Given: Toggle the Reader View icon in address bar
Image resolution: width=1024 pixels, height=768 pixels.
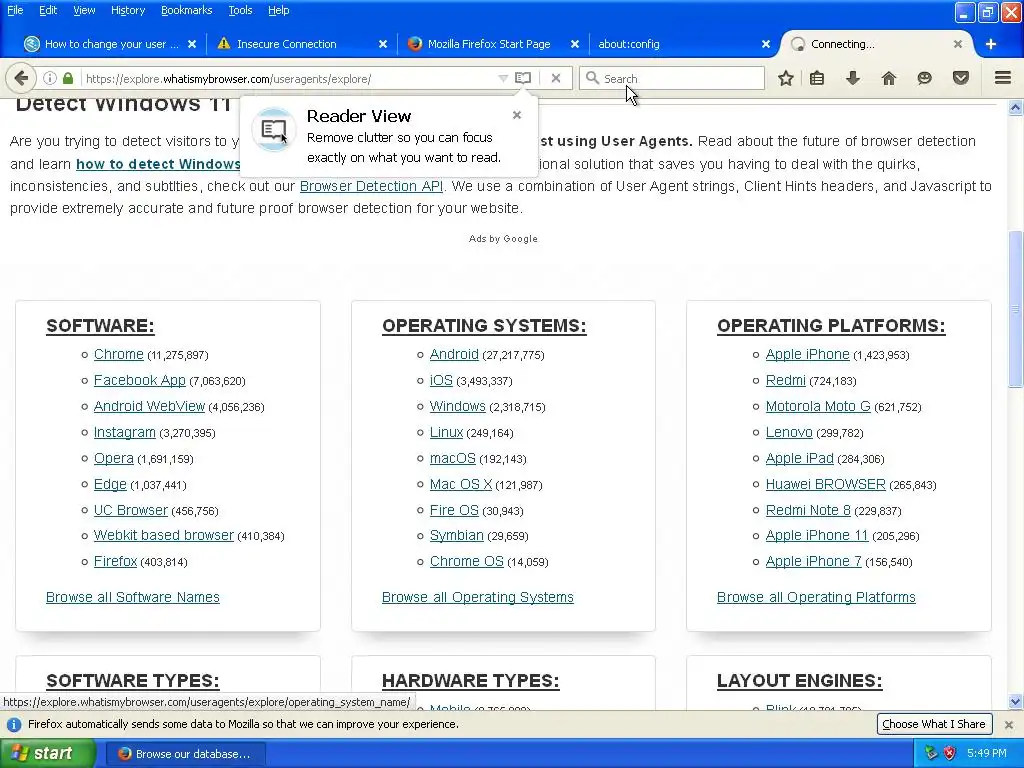Looking at the screenshot, I should pos(522,78).
